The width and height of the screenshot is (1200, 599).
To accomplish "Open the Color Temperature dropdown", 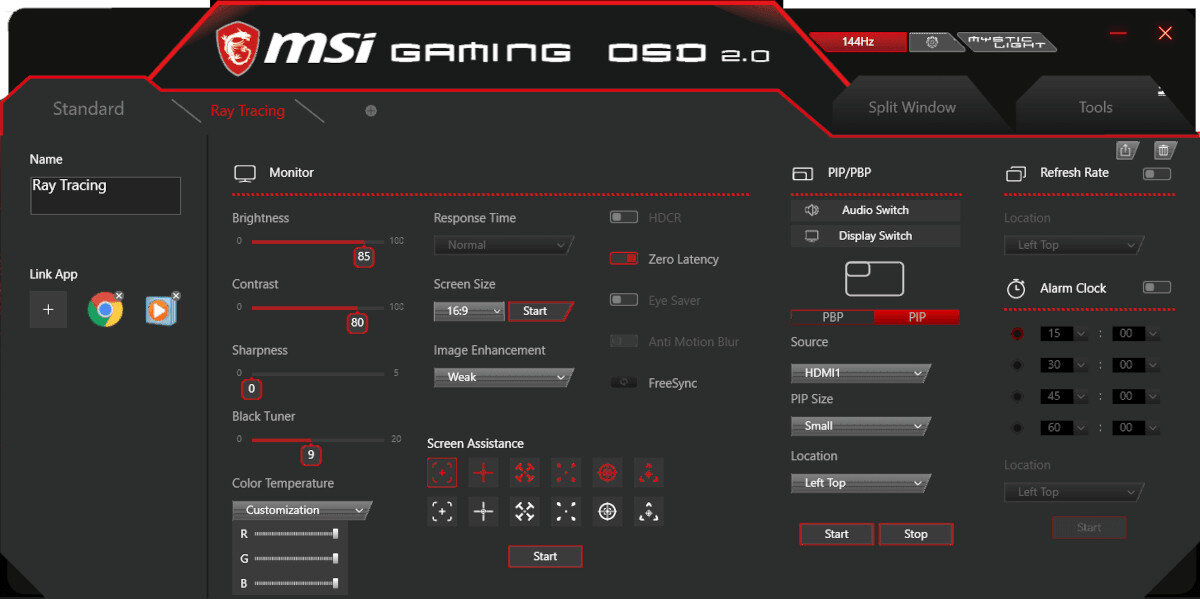I will click(302, 510).
